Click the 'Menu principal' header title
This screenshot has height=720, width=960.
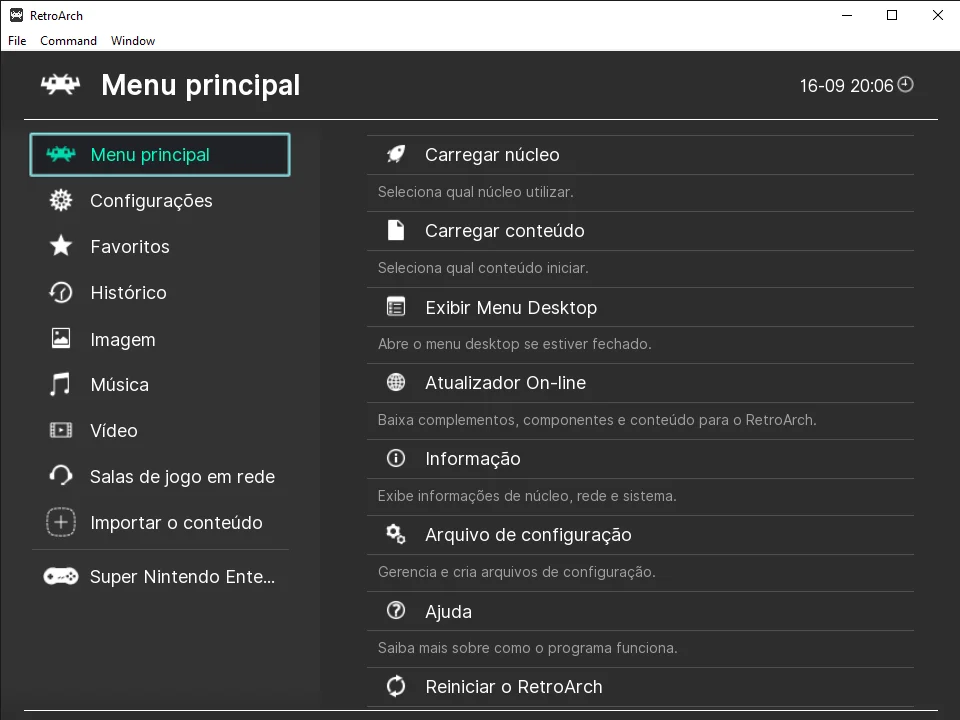(201, 86)
